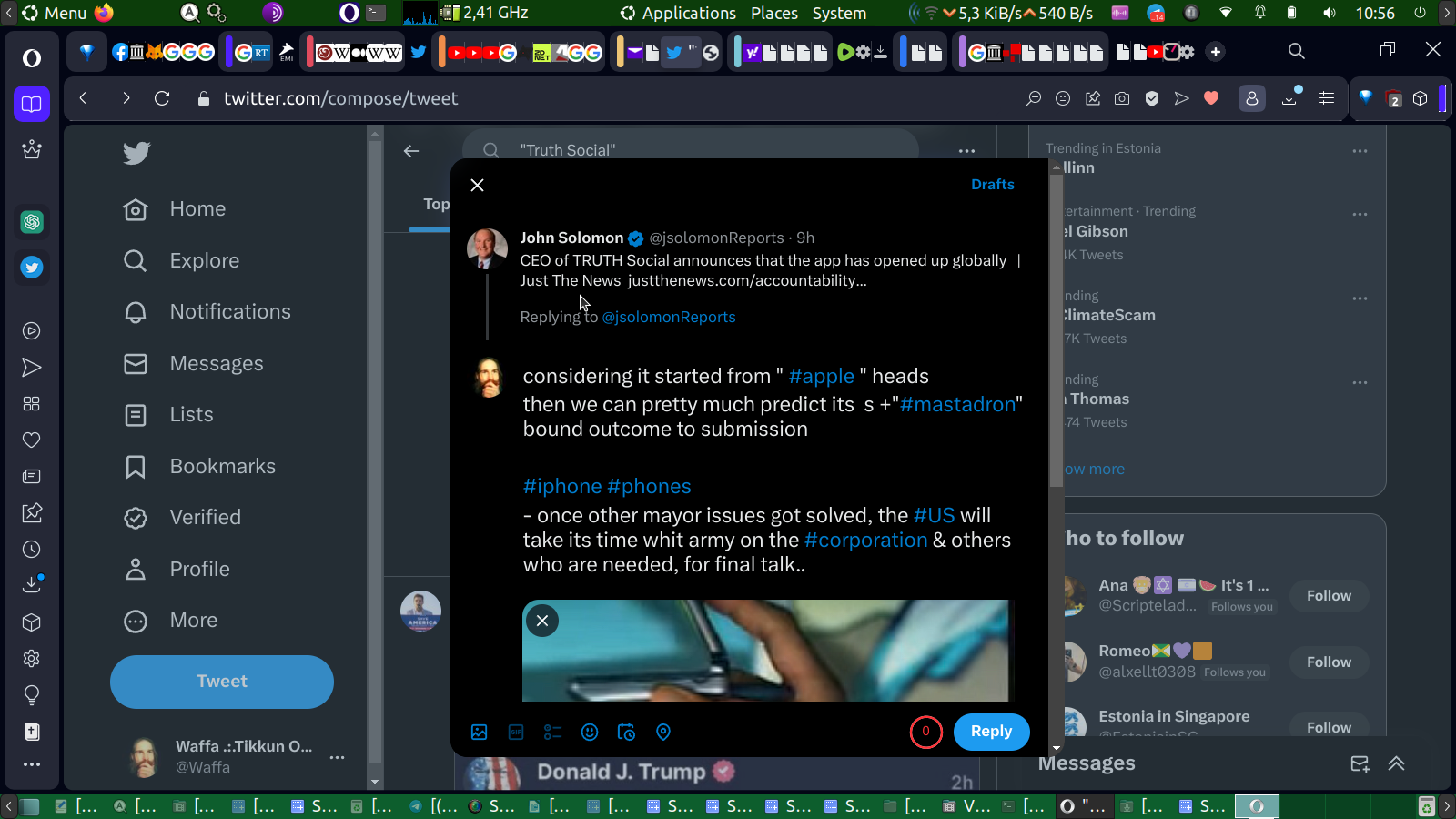Go back with the search page arrow

click(x=411, y=151)
